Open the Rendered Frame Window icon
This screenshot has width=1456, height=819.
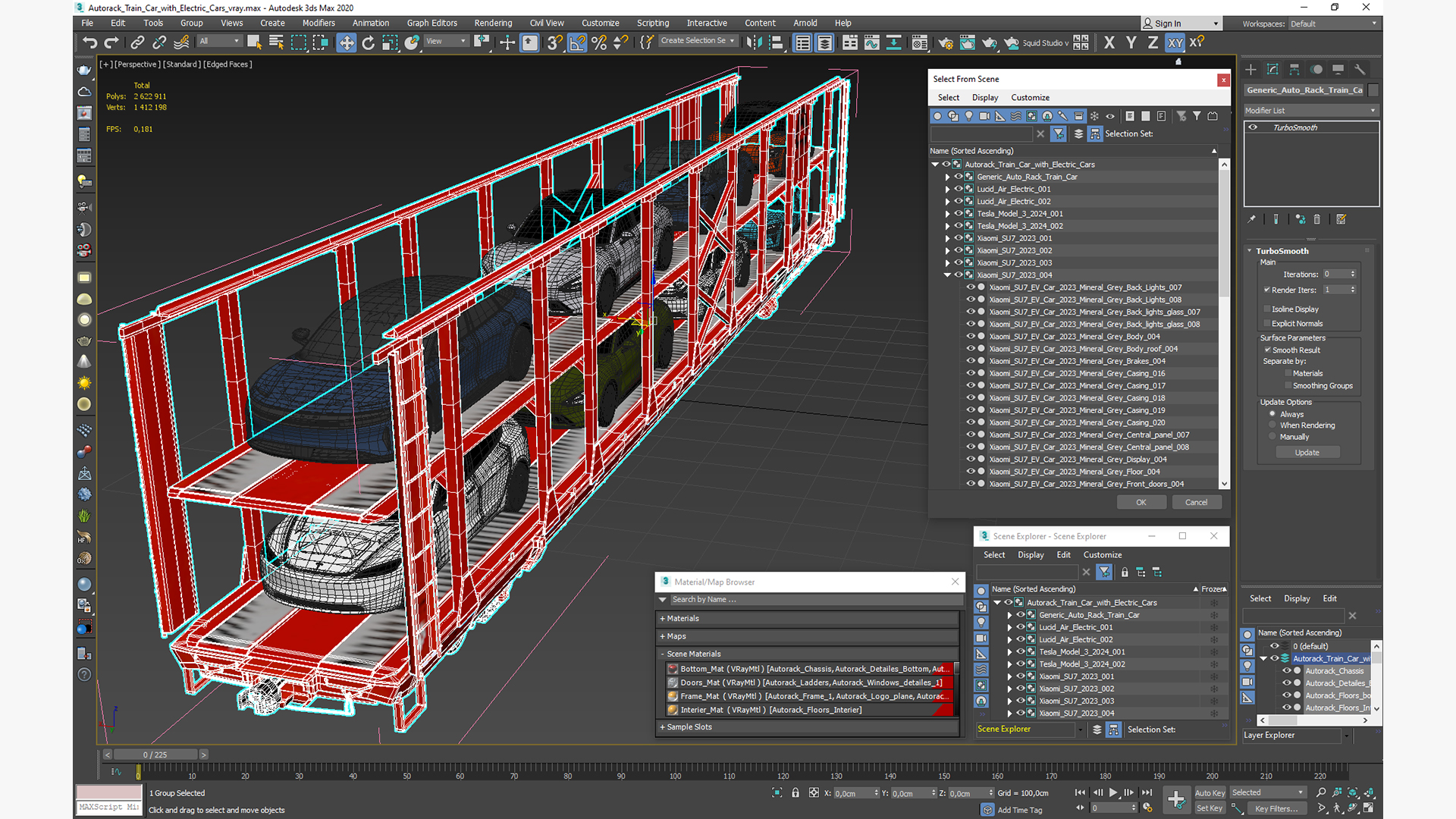968,42
